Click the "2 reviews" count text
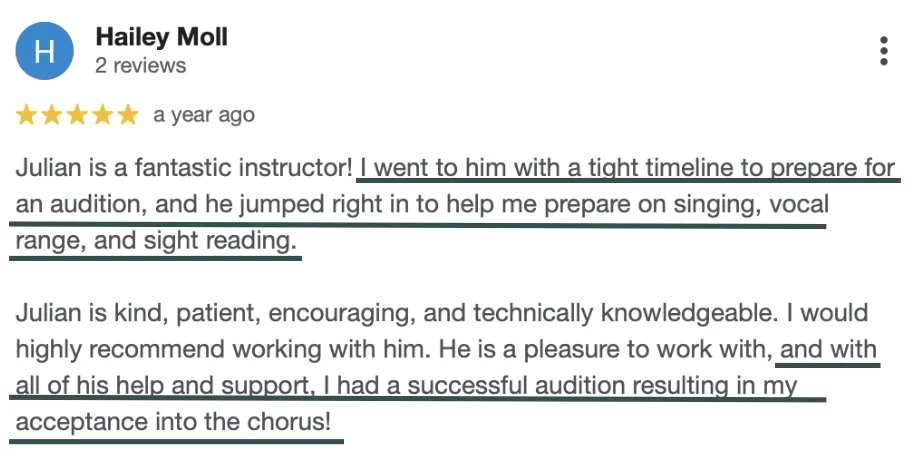The image size is (916, 456). point(140,66)
